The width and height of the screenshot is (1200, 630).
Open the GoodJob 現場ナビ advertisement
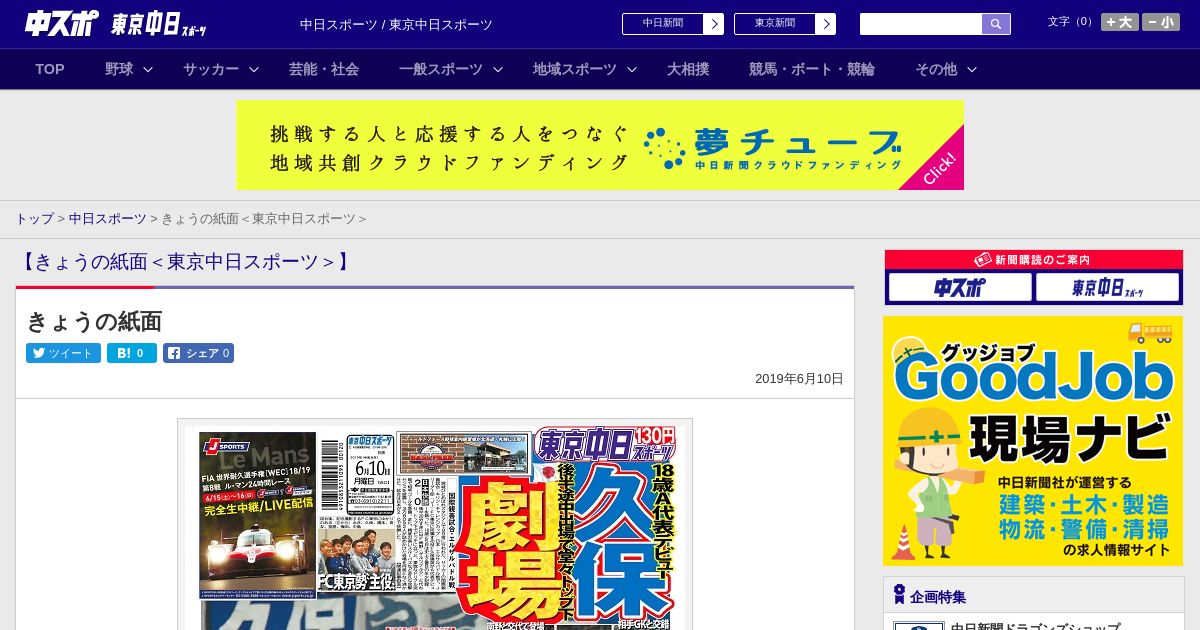click(x=1033, y=441)
